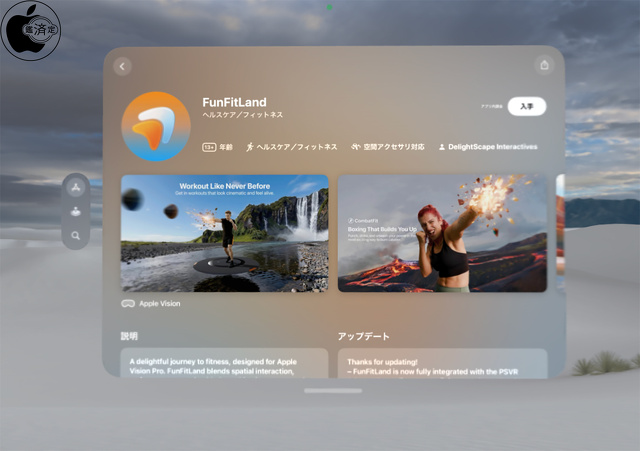
Task: Open the share sheet icon
Action: pos(544,65)
